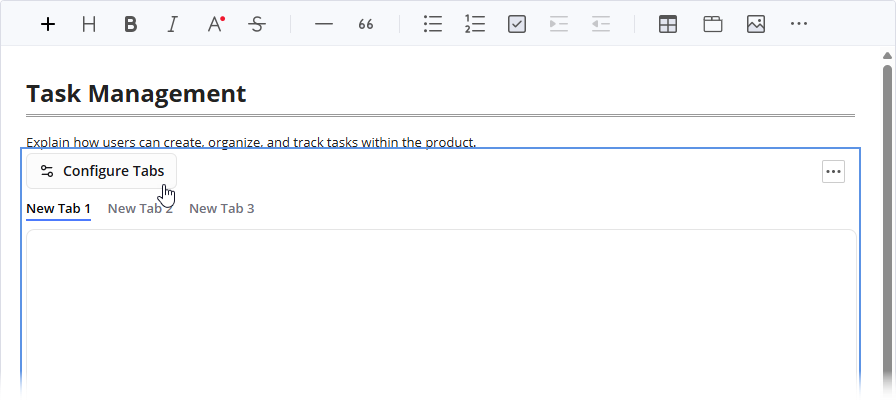Open the text color picker
Image resolution: width=896 pixels, height=401 pixels.
click(x=215, y=24)
